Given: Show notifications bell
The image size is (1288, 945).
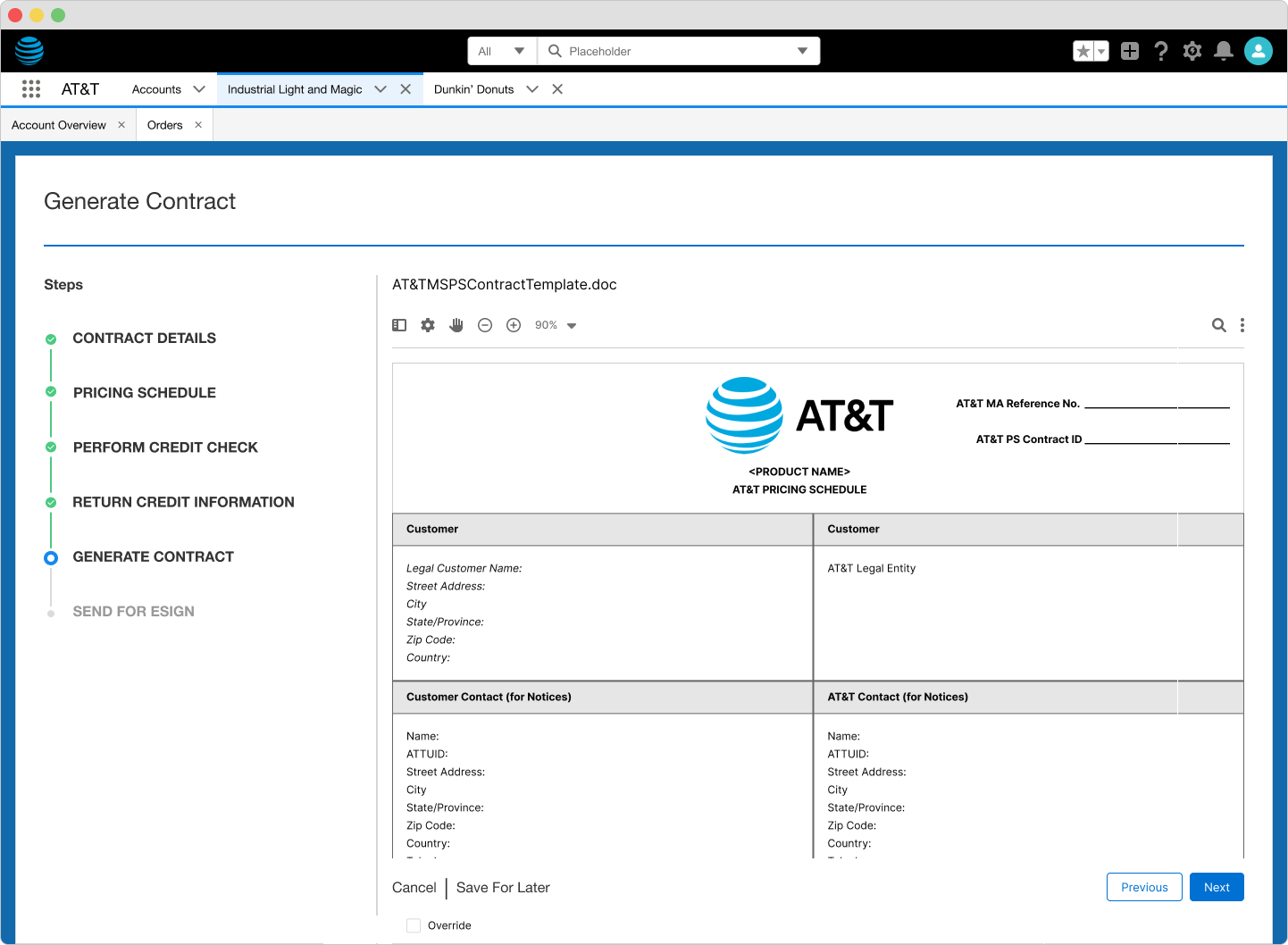Looking at the screenshot, I should (x=1224, y=51).
